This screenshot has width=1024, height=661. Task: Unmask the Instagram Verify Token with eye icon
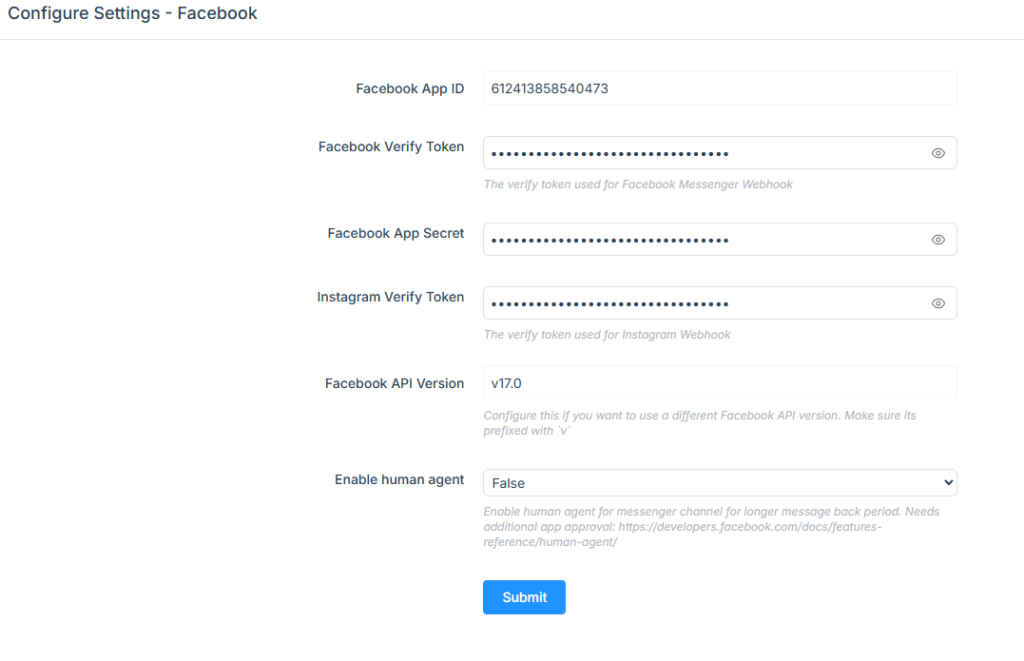[938, 303]
